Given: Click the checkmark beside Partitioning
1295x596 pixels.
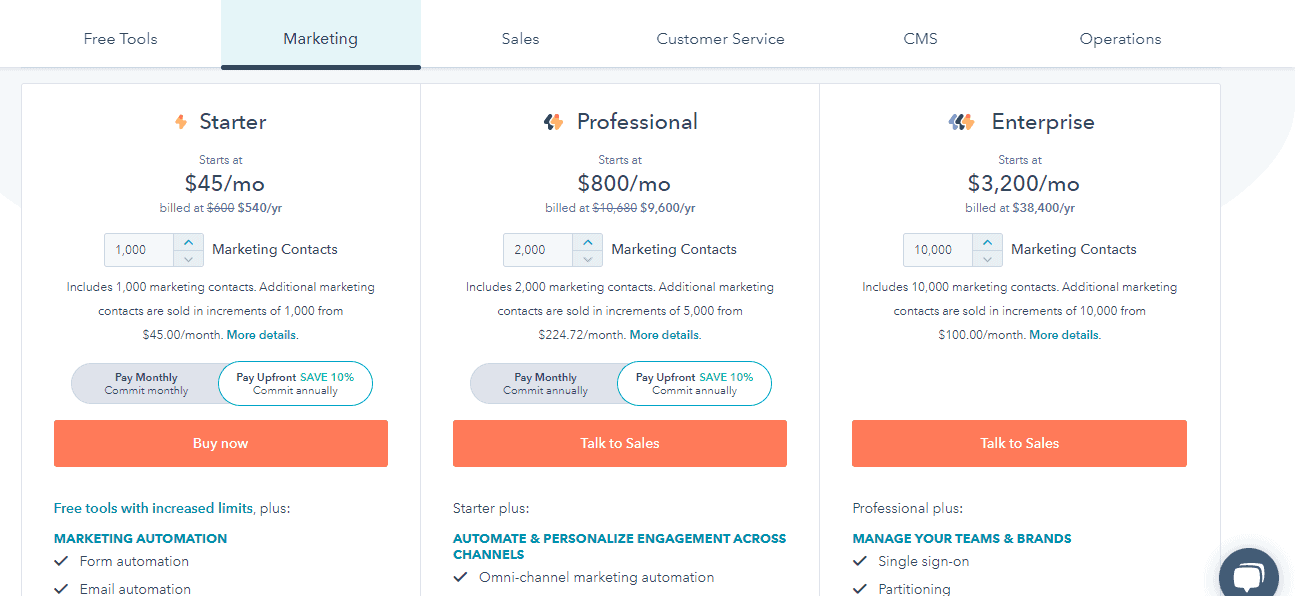Looking at the screenshot, I should pyautogui.click(x=860, y=589).
